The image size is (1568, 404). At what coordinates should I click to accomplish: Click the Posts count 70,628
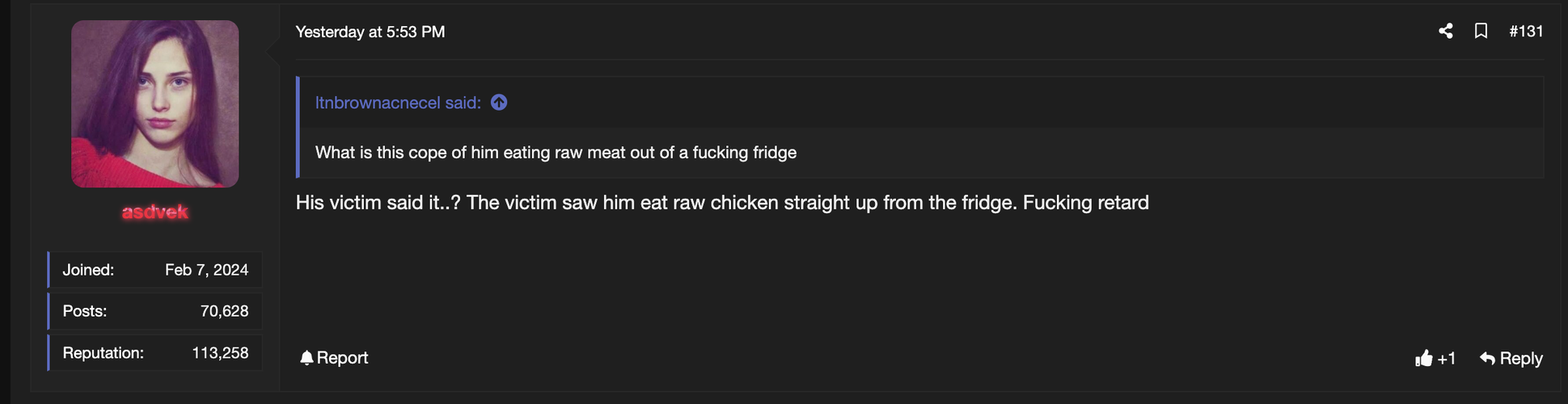pos(224,311)
